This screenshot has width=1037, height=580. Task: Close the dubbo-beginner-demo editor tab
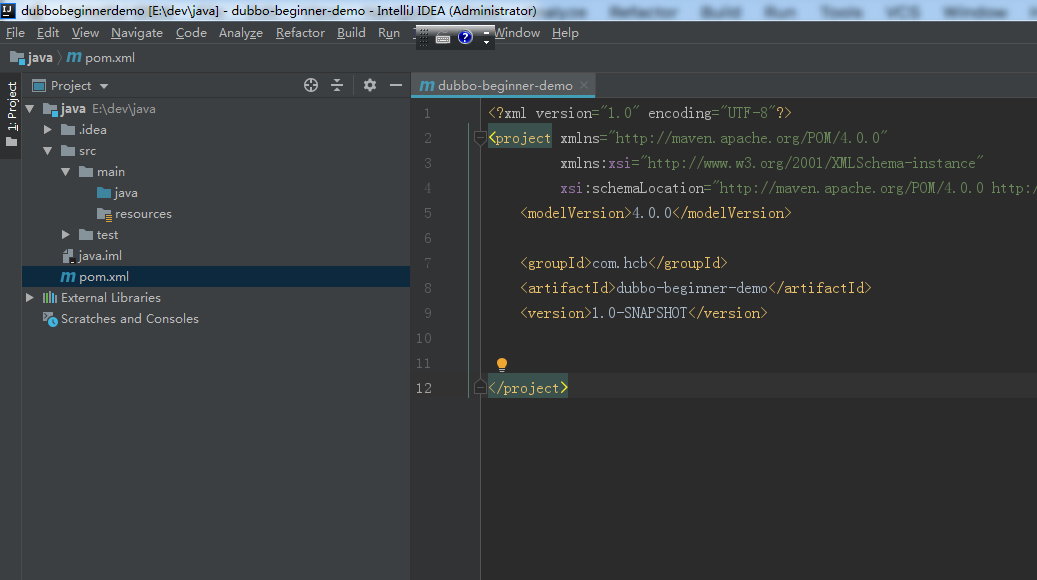tap(584, 85)
